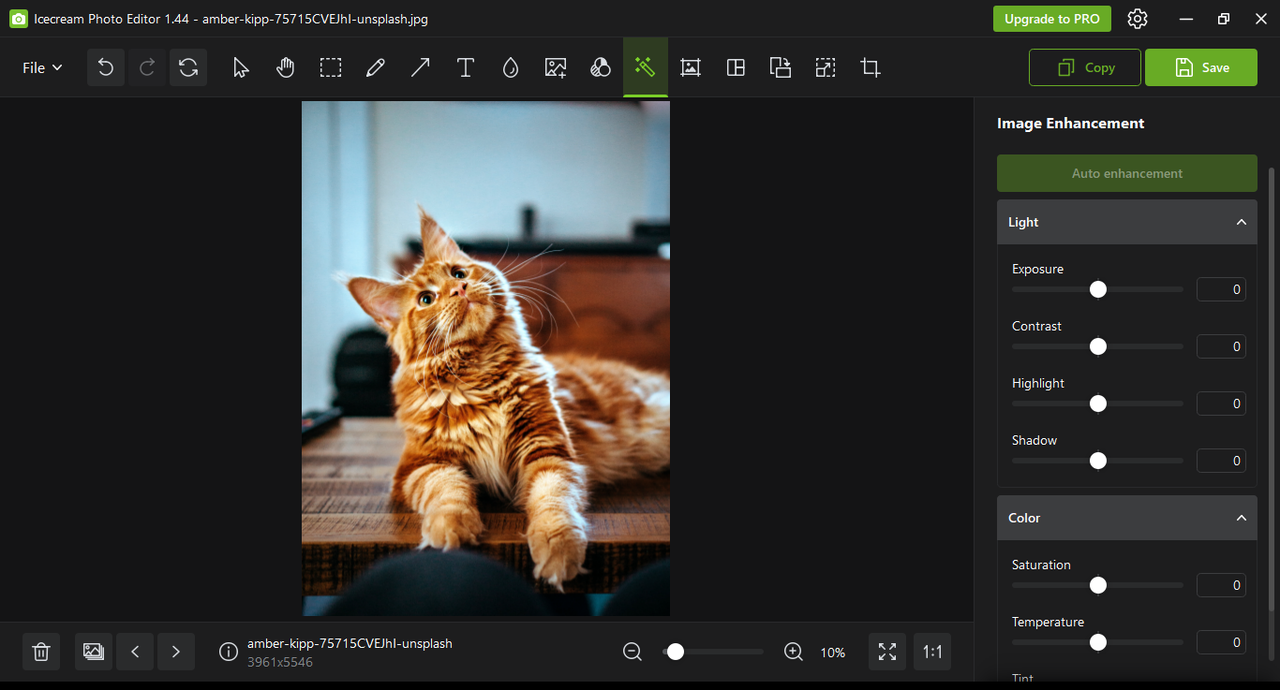The image size is (1280, 690).
Task: Click the Highlight slider handle
Action: click(1098, 403)
